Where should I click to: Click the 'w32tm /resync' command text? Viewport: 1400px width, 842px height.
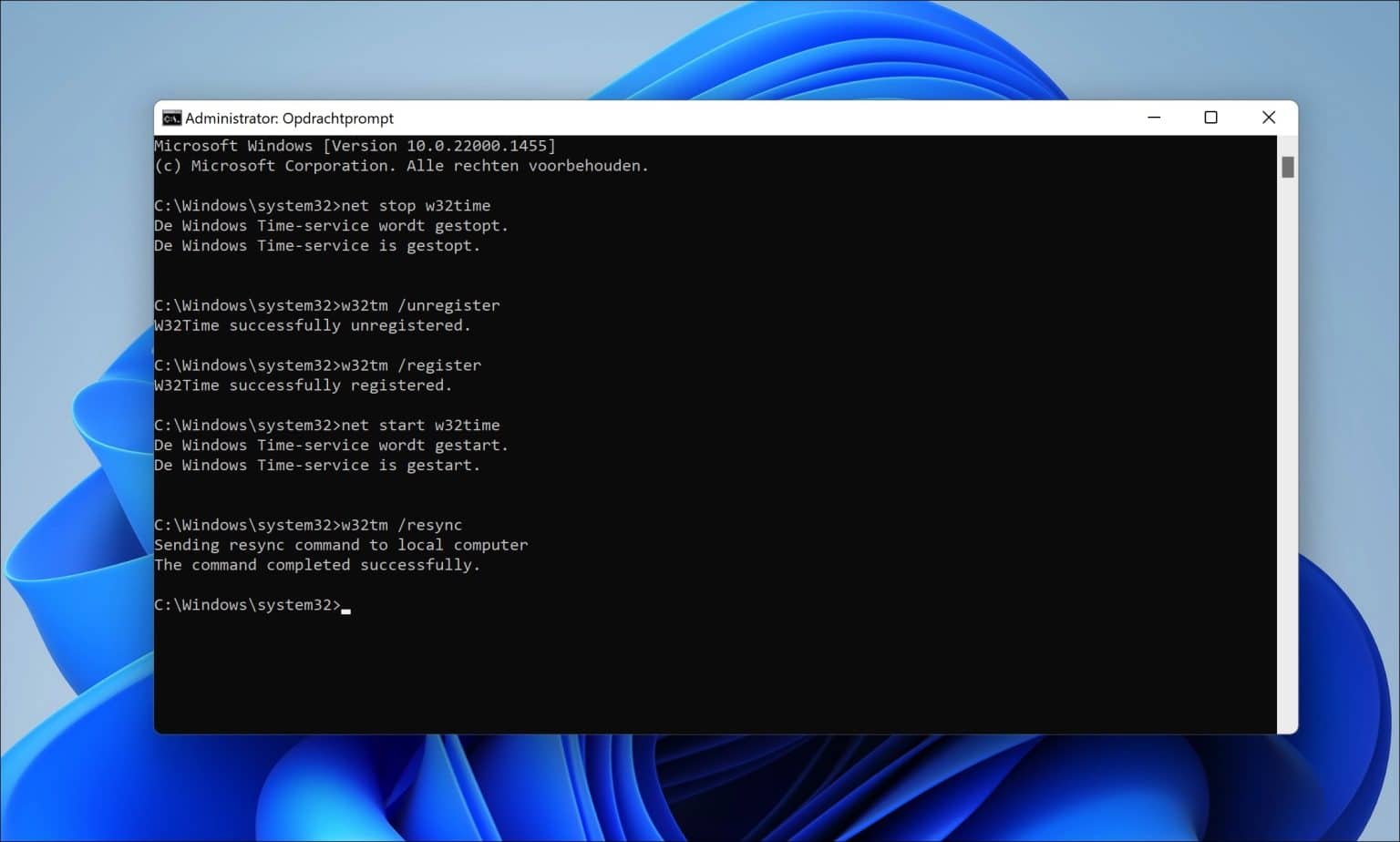(x=401, y=525)
